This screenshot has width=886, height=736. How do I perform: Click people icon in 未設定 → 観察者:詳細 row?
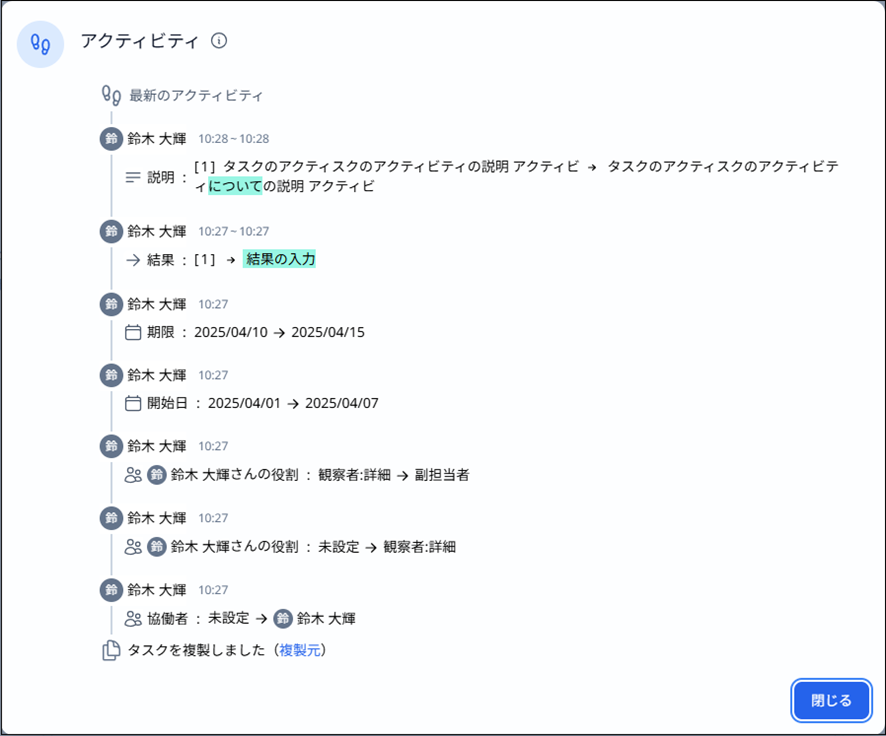coord(133,547)
